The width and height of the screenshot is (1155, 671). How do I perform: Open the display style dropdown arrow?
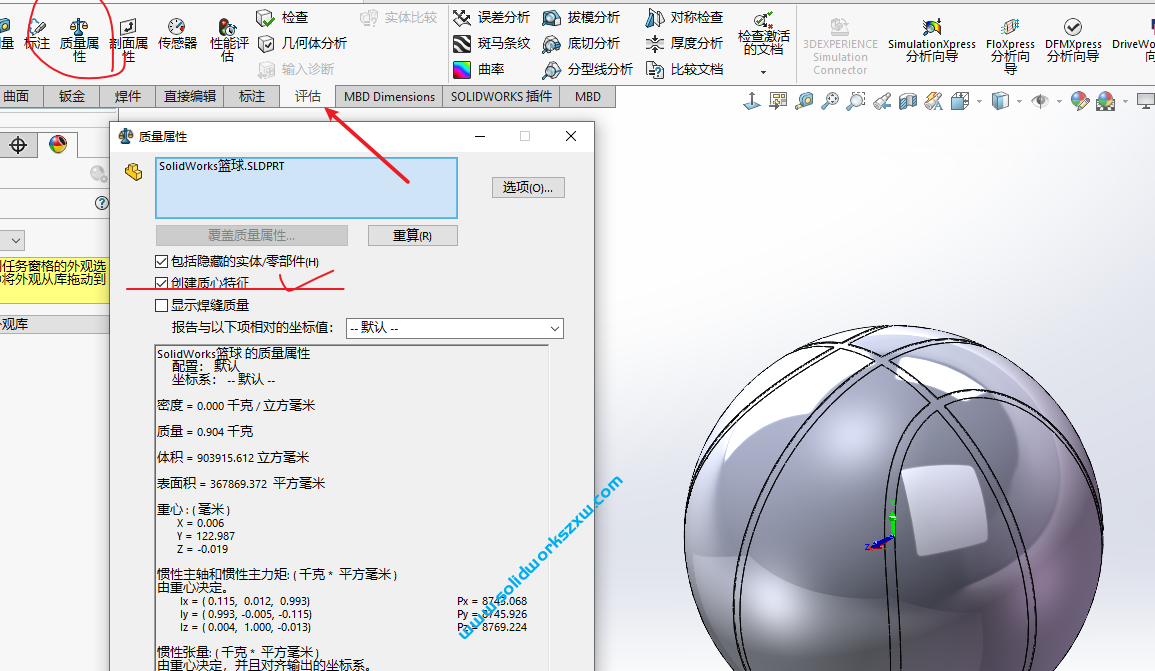pyautogui.click(x=1019, y=101)
